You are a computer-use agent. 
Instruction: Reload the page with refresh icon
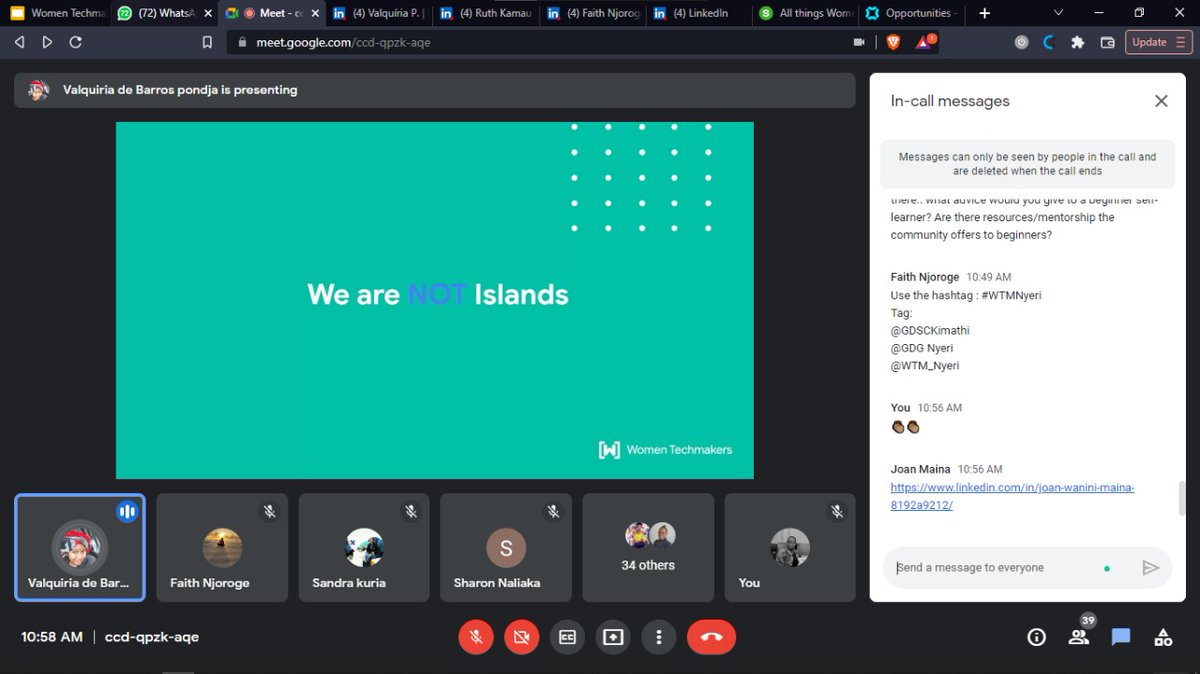coord(75,42)
